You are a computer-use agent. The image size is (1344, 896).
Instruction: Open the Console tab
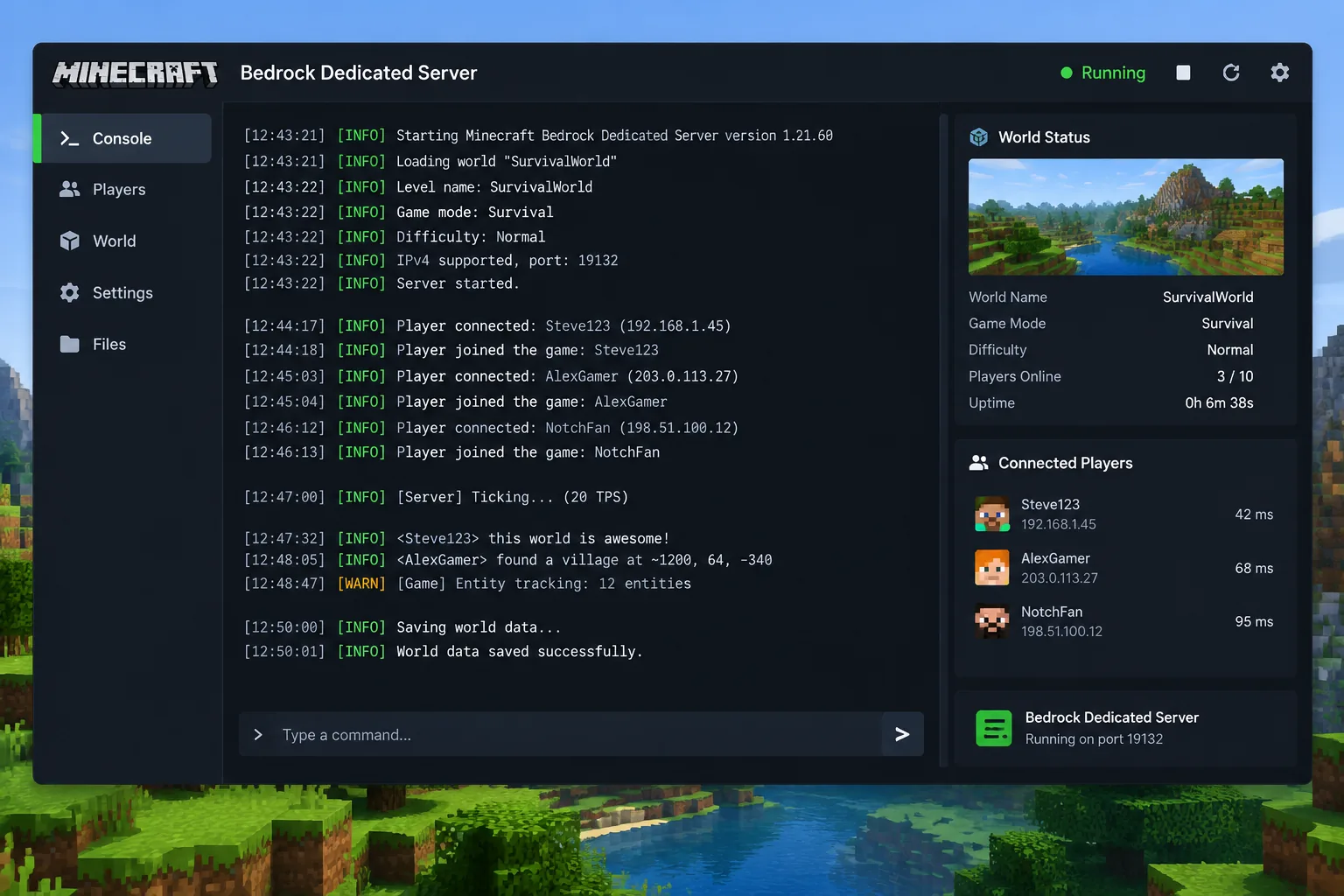pos(122,138)
